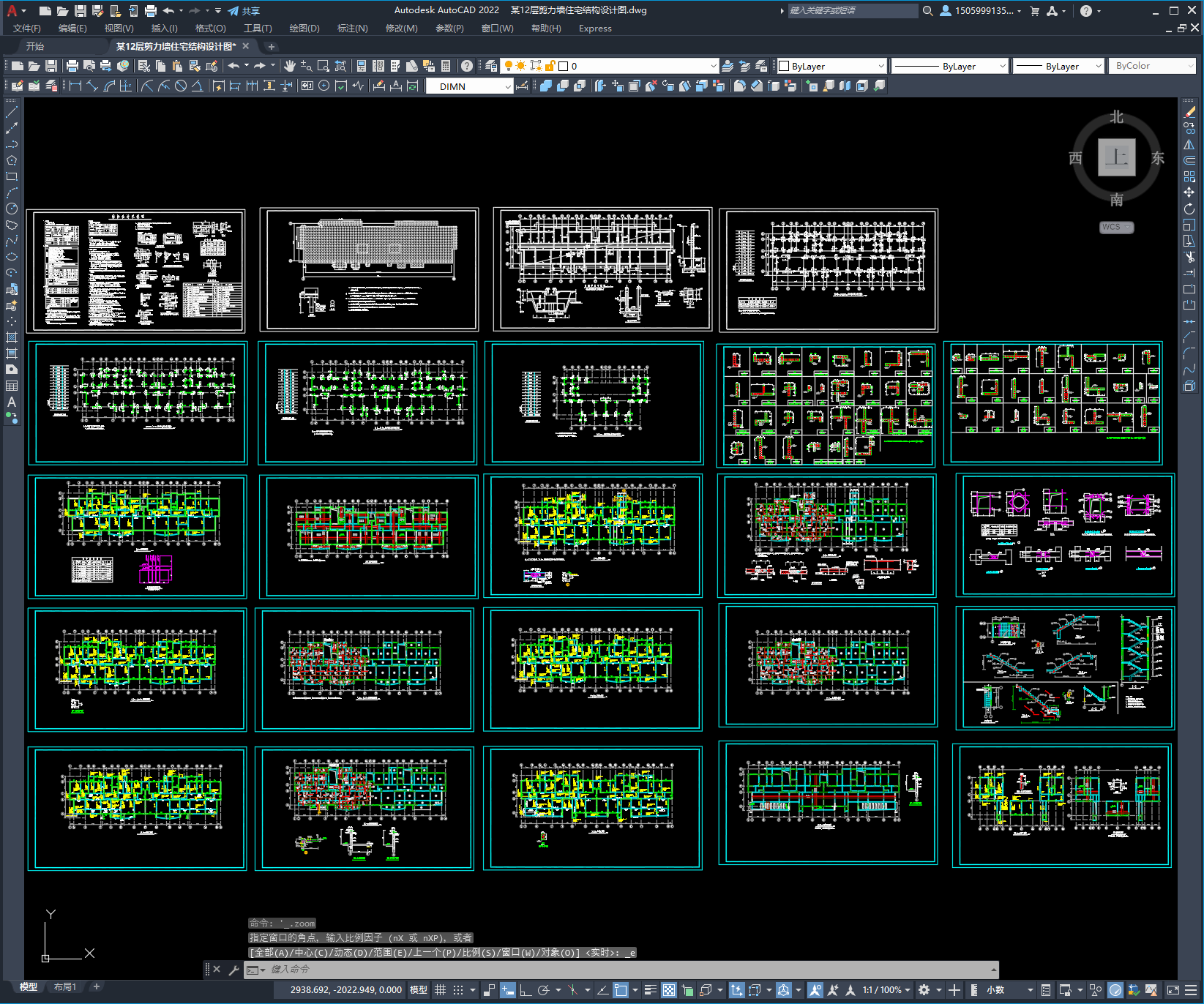Click the WCS button below the ViewCube

click(x=1115, y=227)
